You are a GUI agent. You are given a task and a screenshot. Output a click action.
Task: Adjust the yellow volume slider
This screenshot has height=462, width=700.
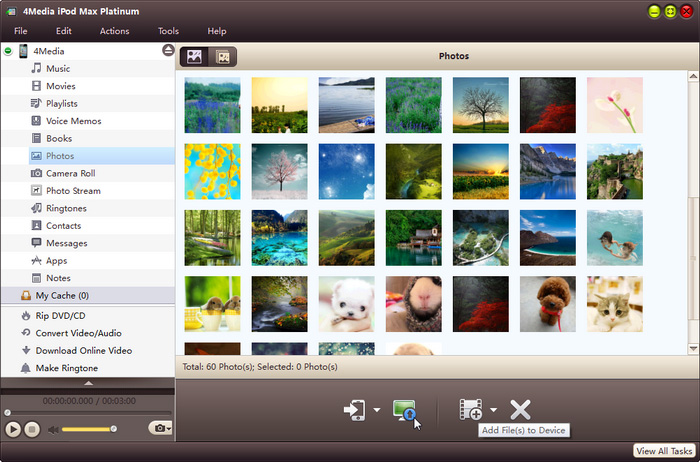[88, 429]
